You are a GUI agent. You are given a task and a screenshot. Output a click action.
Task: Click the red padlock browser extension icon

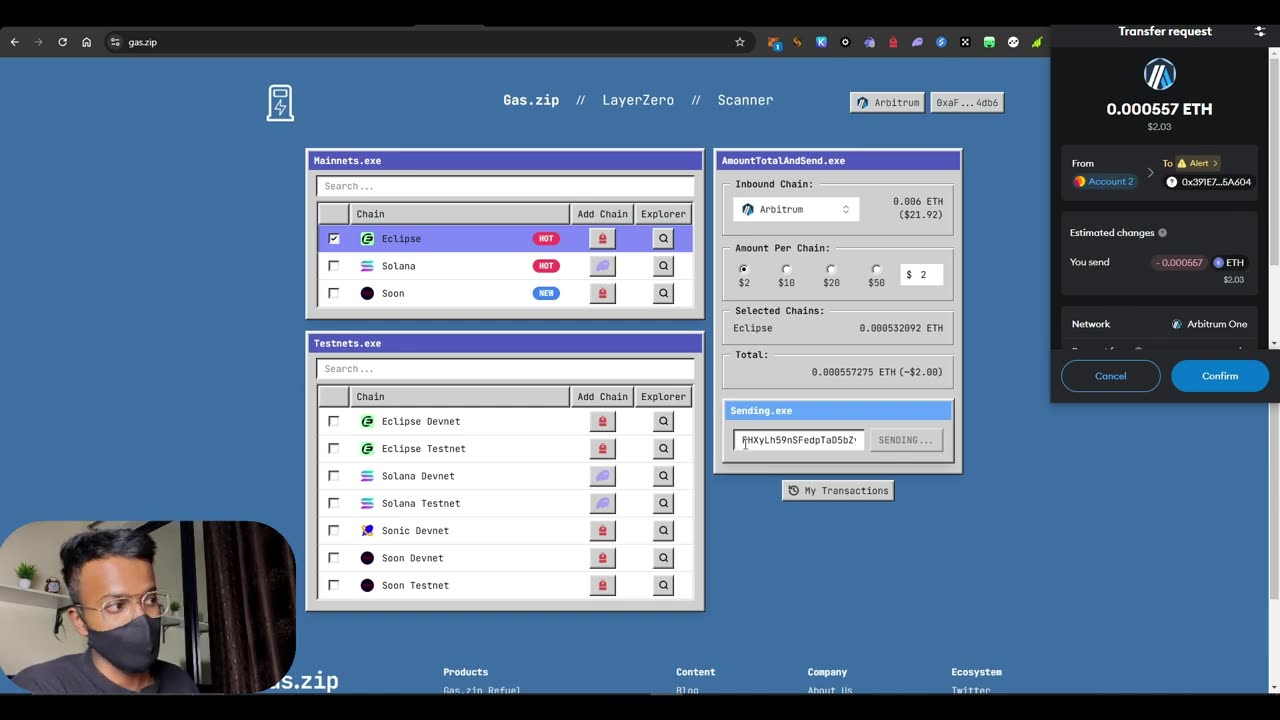tap(893, 42)
